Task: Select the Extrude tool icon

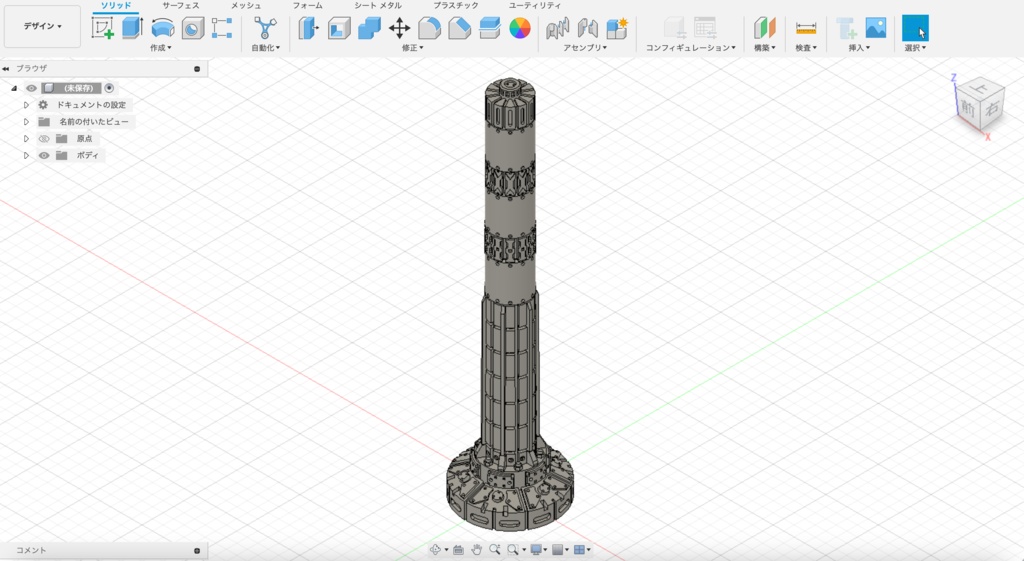Action: pos(133,28)
